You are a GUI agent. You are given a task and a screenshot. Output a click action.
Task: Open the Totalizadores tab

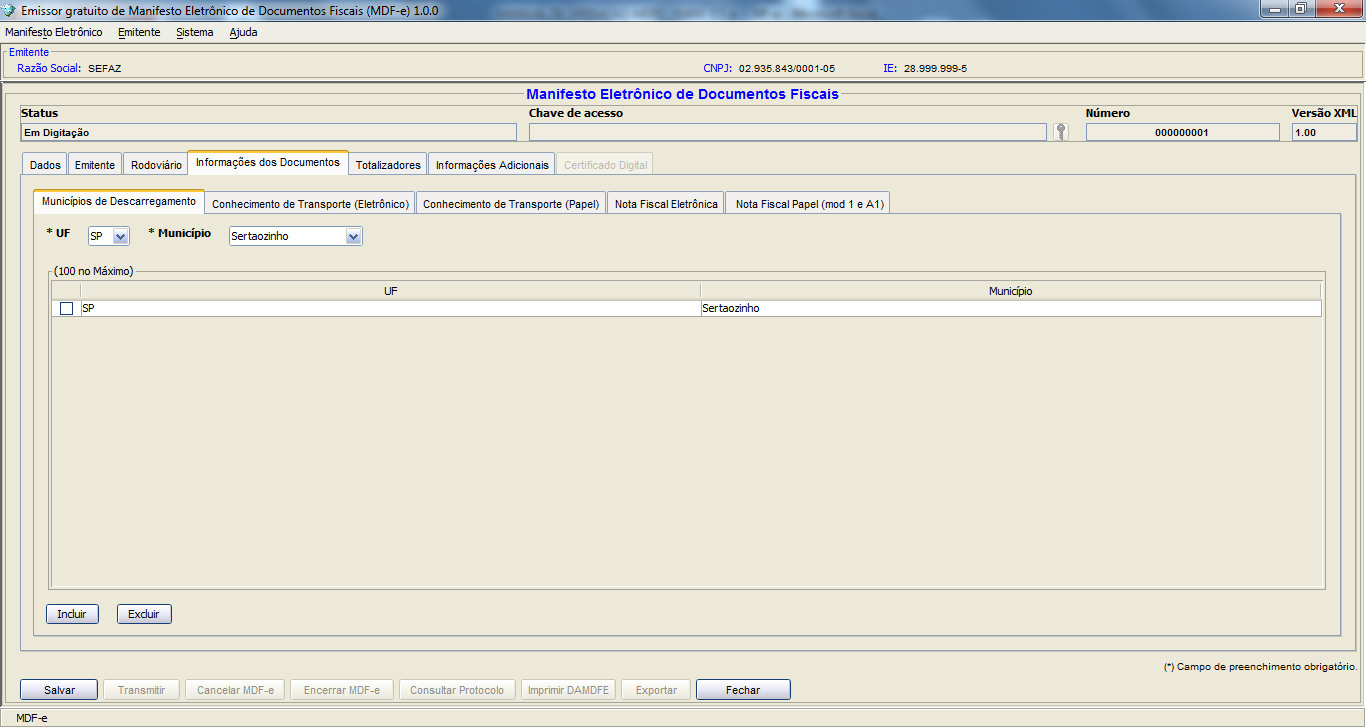click(x=388, y=165)
